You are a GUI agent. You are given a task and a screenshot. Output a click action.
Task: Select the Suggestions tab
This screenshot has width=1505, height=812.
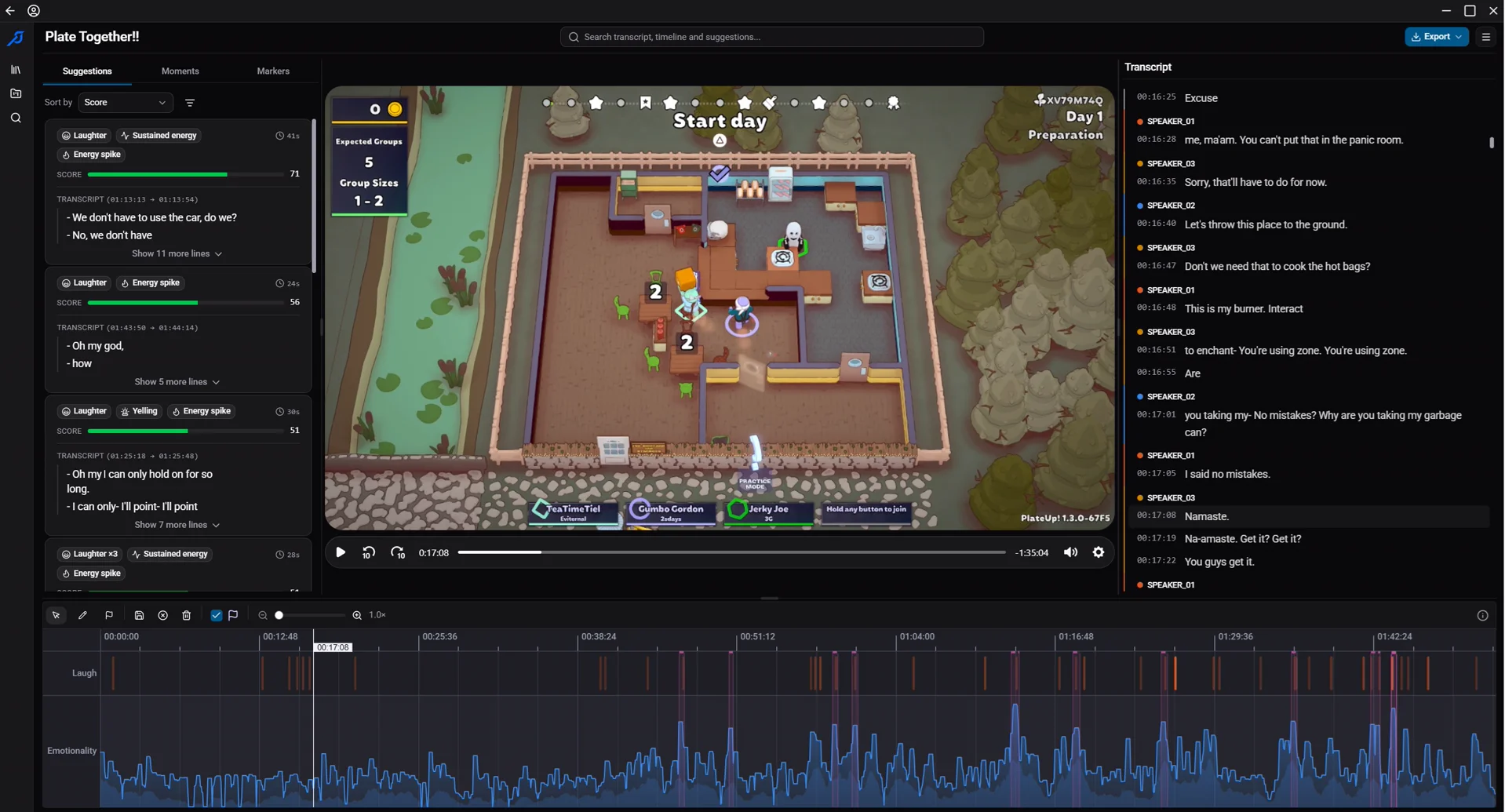coord(87,71)
